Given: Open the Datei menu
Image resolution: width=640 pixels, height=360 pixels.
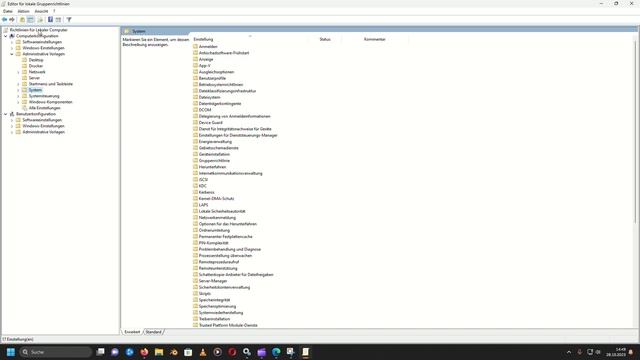Looking at the screenshot, I should point(8,11).
